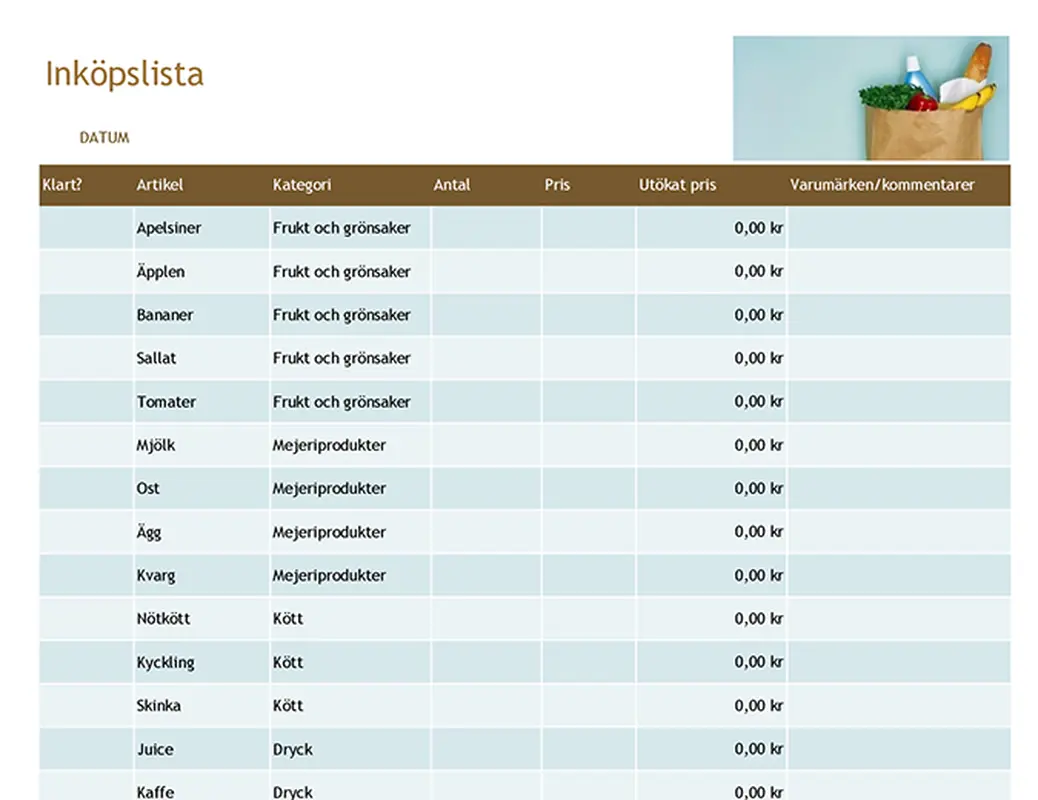Select the Artikel column header
The image size is (1038, 800).
160,184
